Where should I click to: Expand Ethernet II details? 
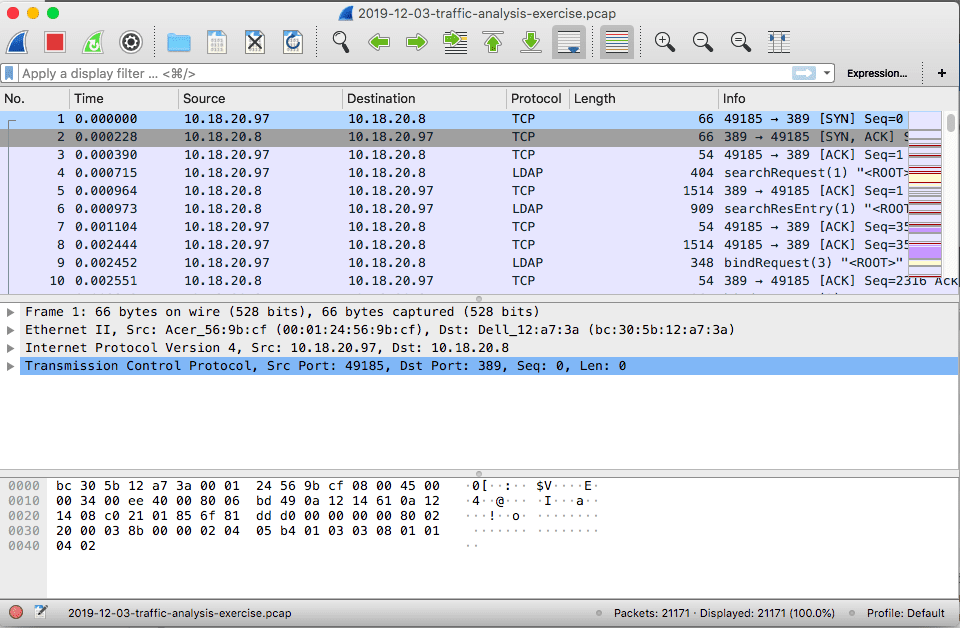tap(10, 330)
